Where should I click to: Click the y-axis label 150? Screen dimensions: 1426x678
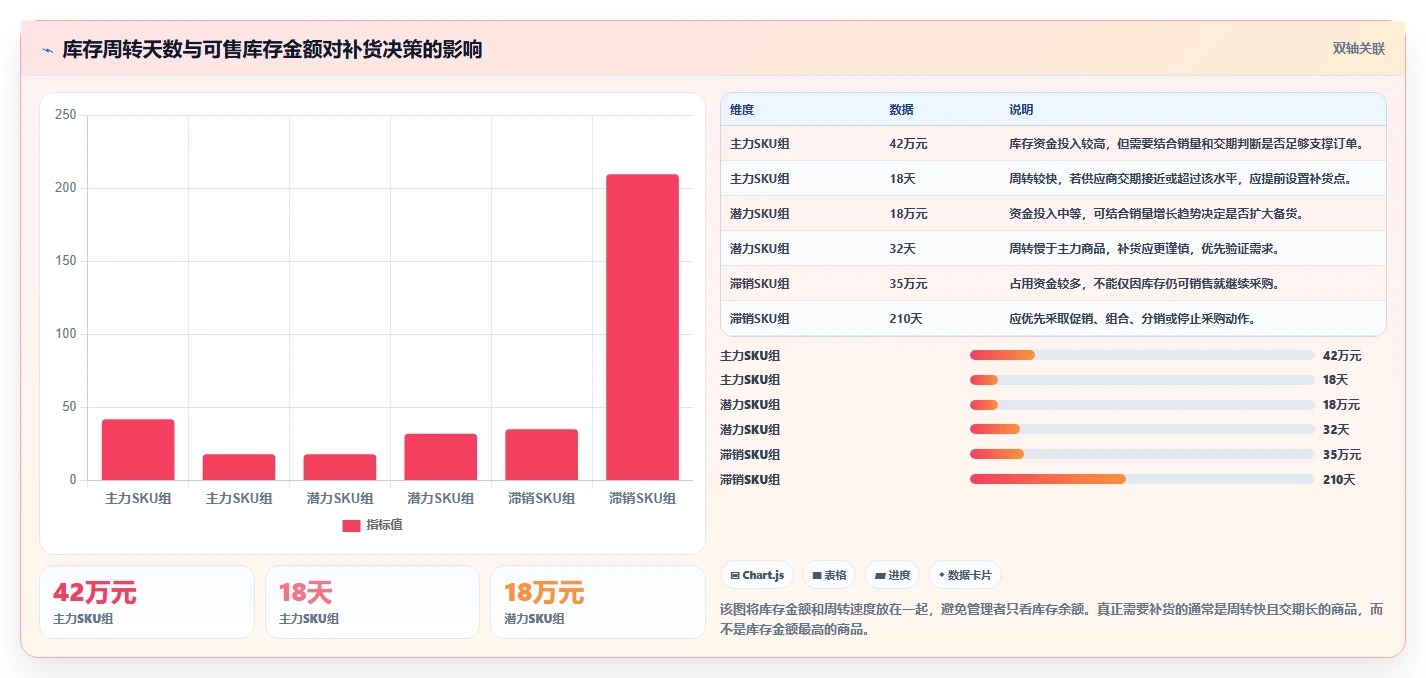pos(66,261)
